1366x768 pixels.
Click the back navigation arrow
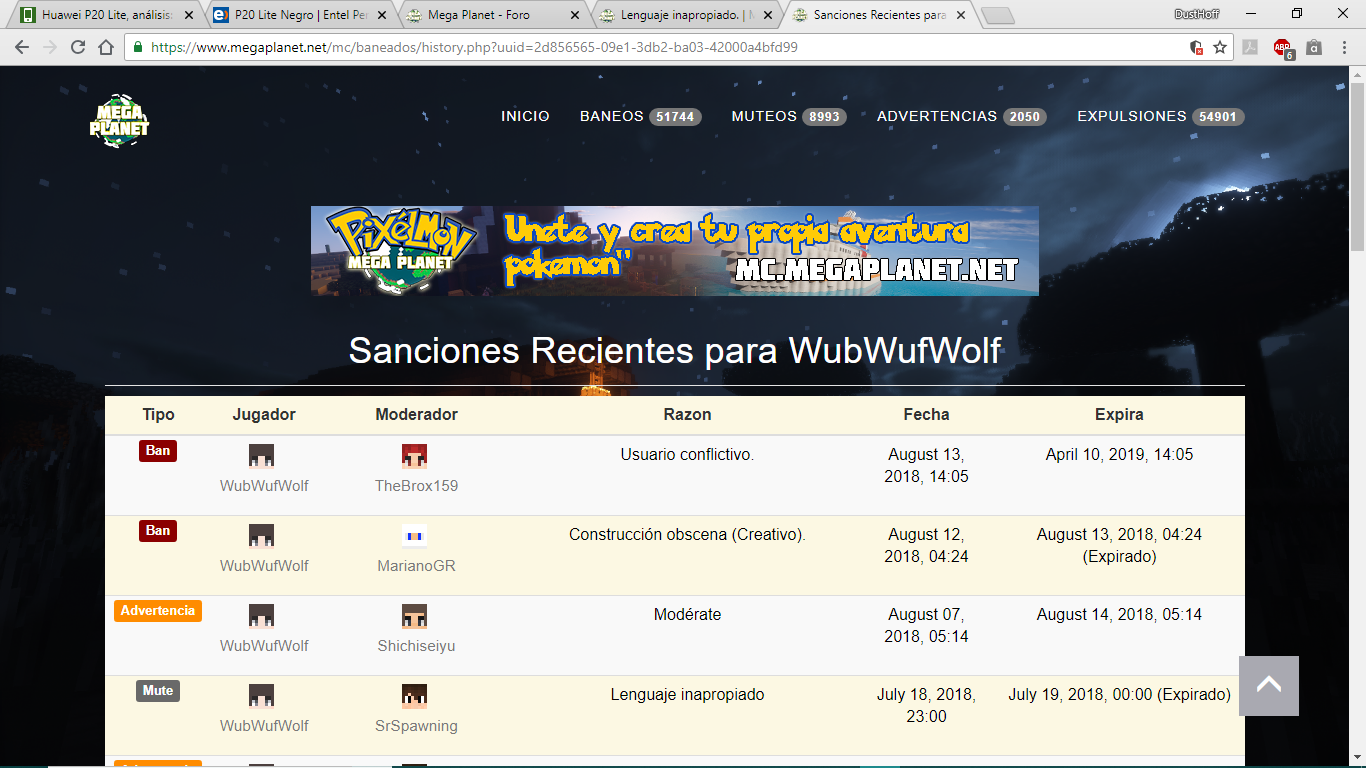22,47
